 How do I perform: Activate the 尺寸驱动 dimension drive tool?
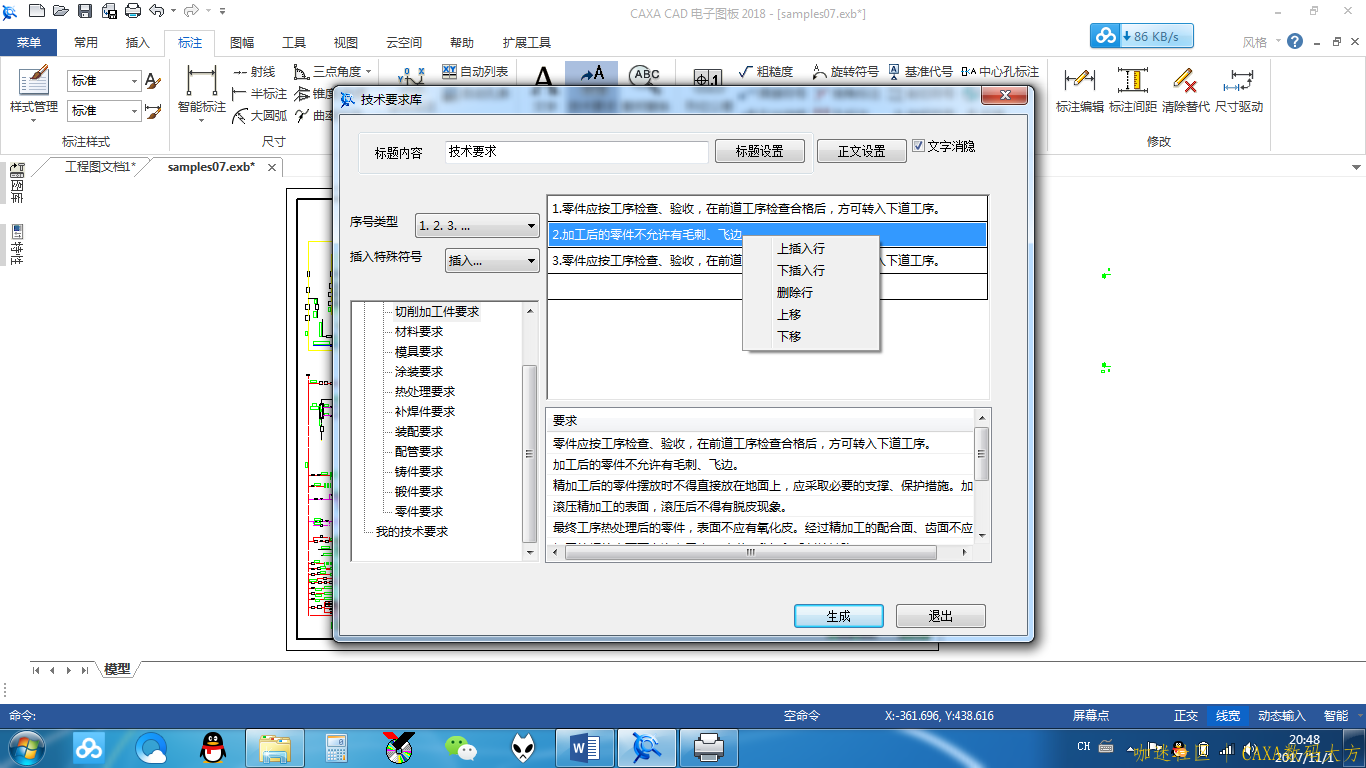pos(1239,88)
